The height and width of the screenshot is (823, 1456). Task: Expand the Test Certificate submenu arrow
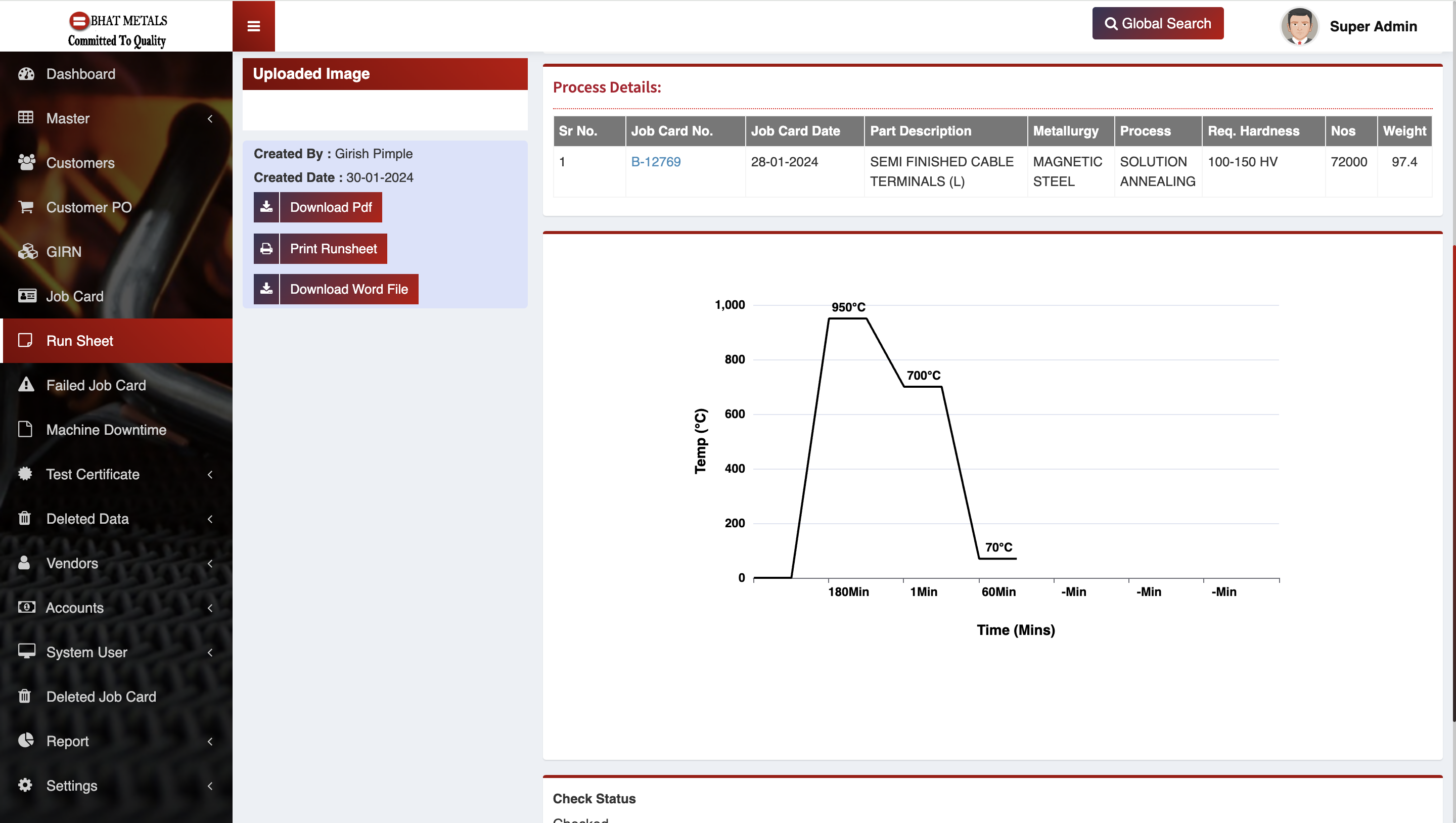tap(210, 474)
